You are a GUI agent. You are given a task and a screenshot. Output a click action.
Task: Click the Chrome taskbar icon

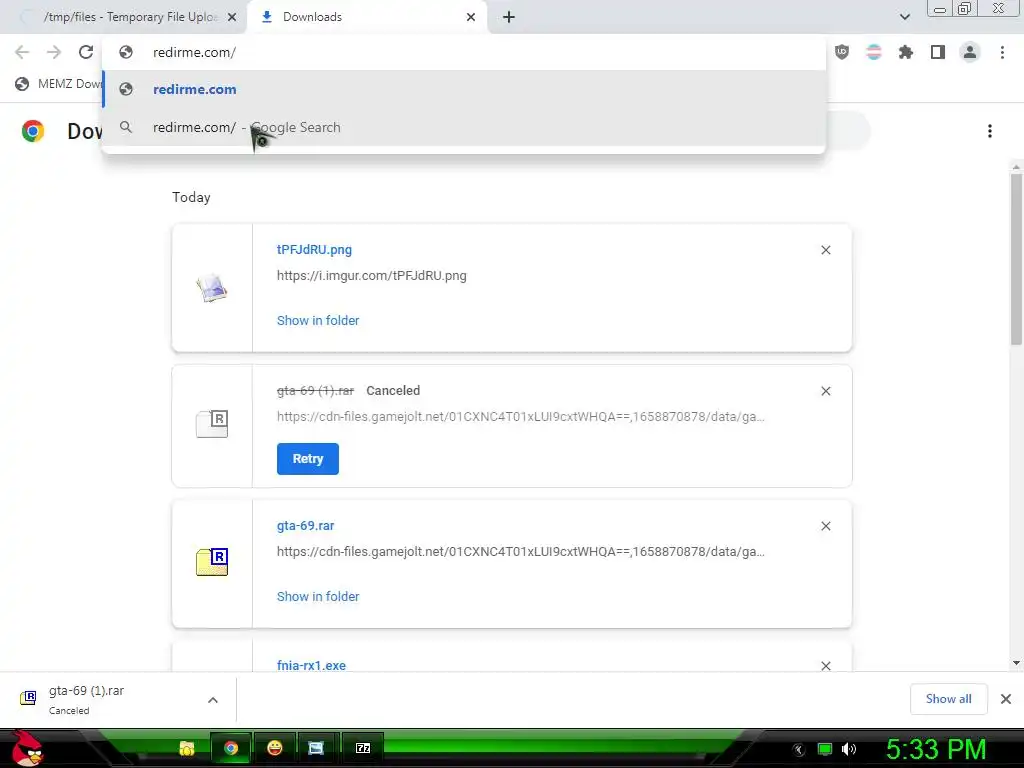tap(231, 748)
